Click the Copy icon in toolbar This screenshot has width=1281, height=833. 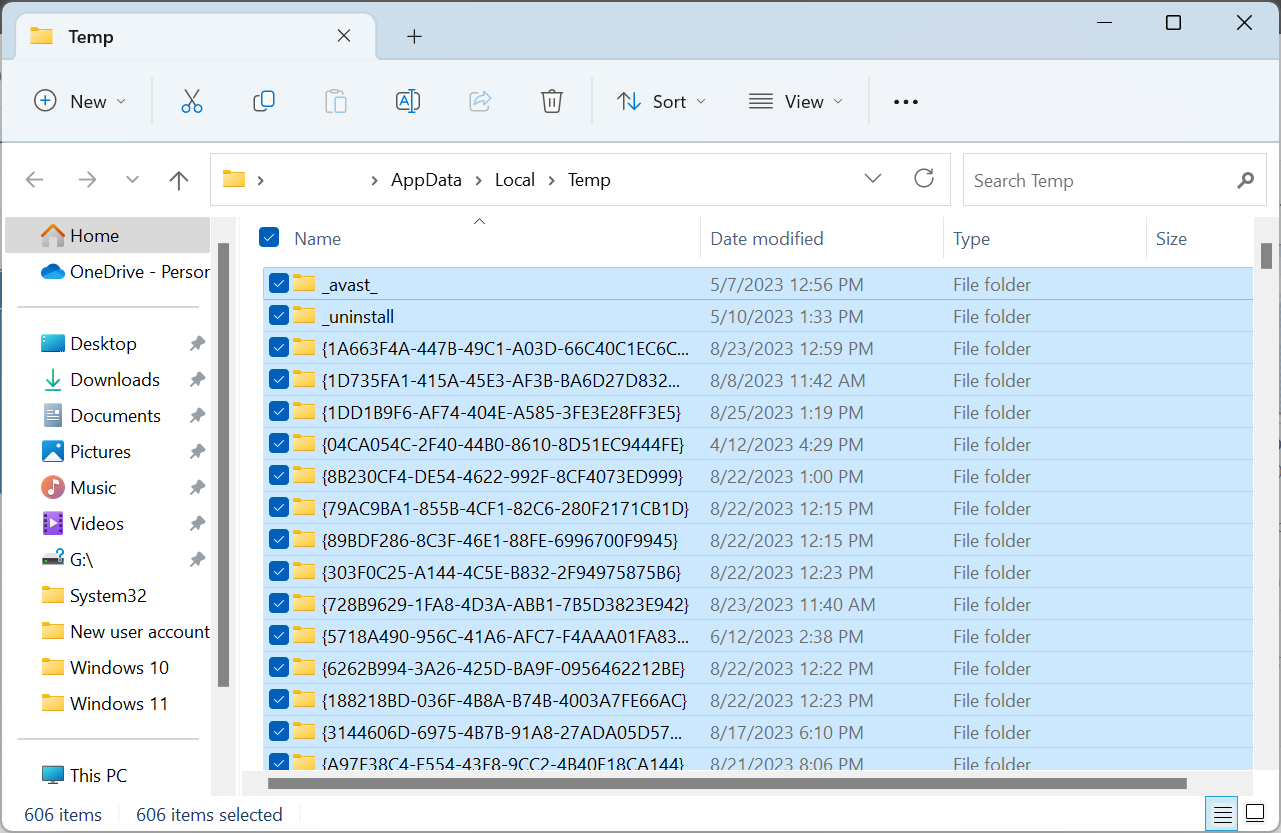point(264,101)
